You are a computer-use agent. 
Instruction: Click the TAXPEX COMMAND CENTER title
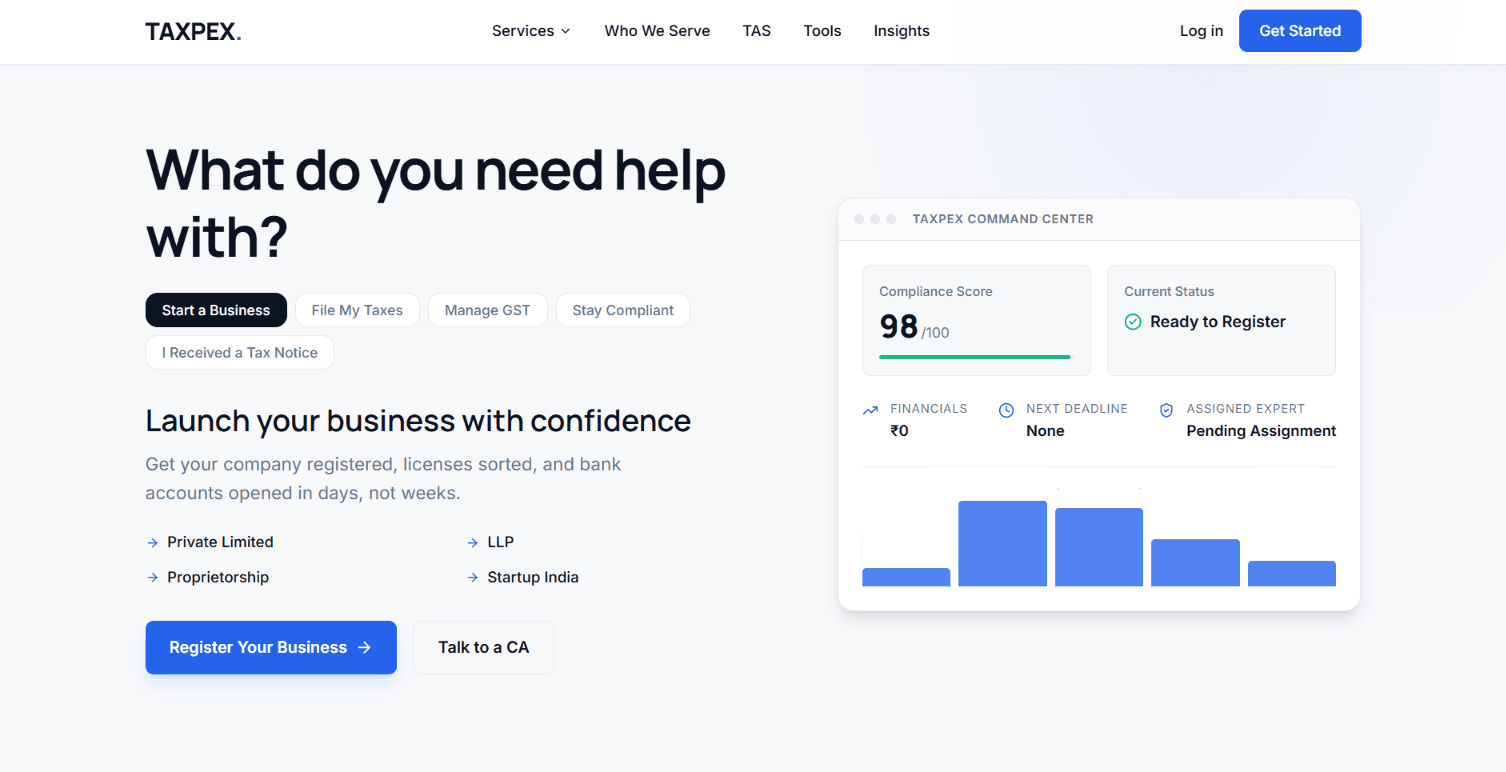1003,219
